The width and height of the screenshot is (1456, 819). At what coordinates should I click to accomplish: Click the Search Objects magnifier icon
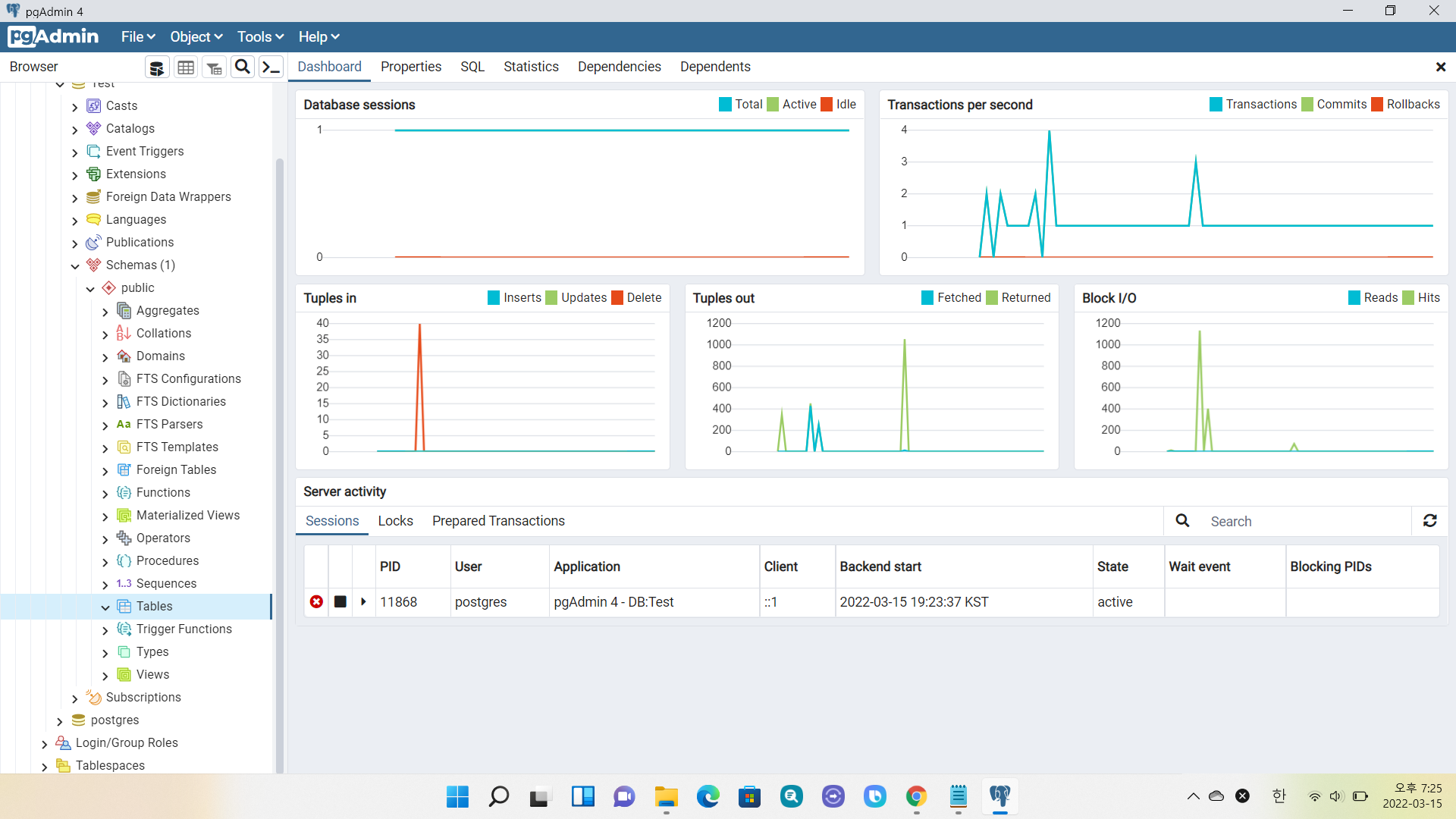click(x=243, y=67)
